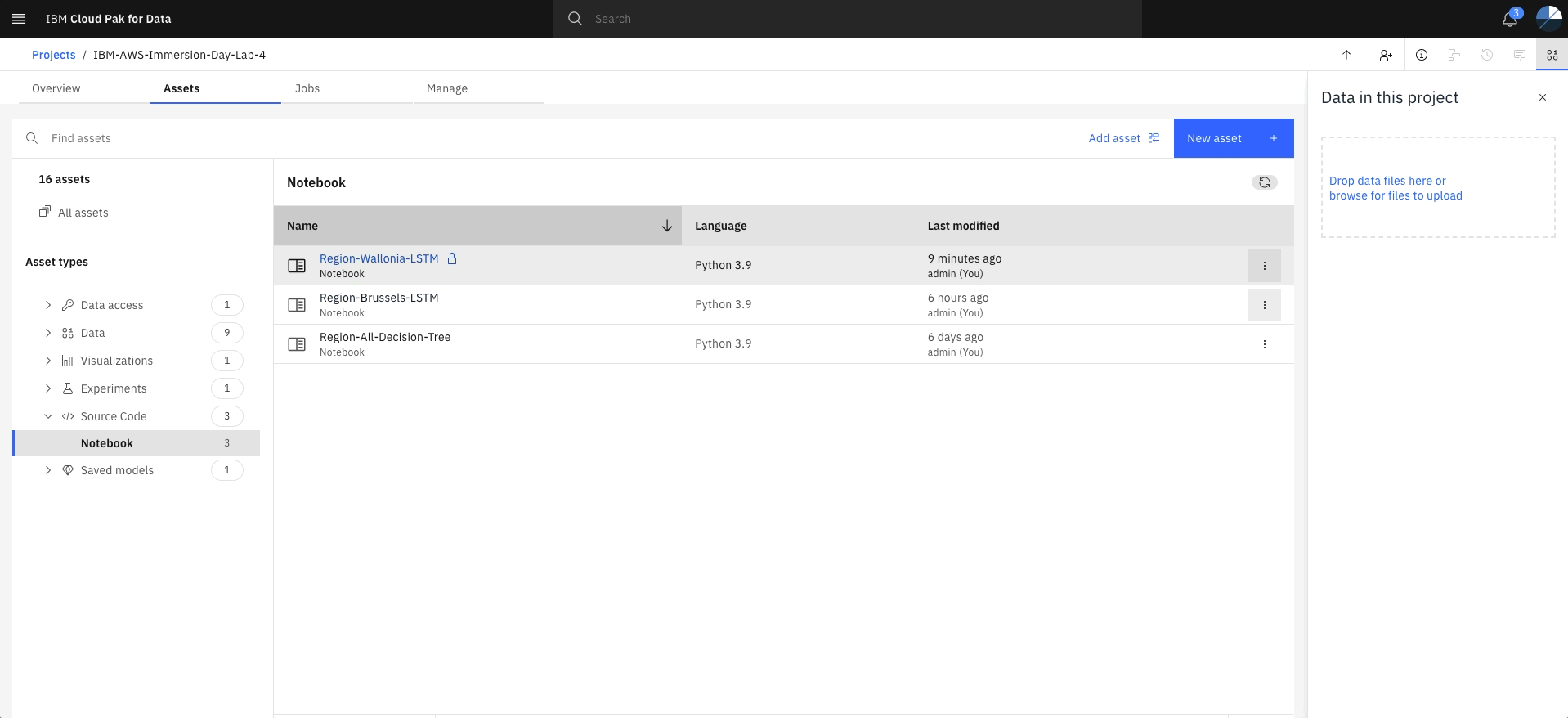This screenshot has height=718, width=1568.
Task: Click the Visualizations tree label
Action: pyautogui.click(x=117, y=361)
